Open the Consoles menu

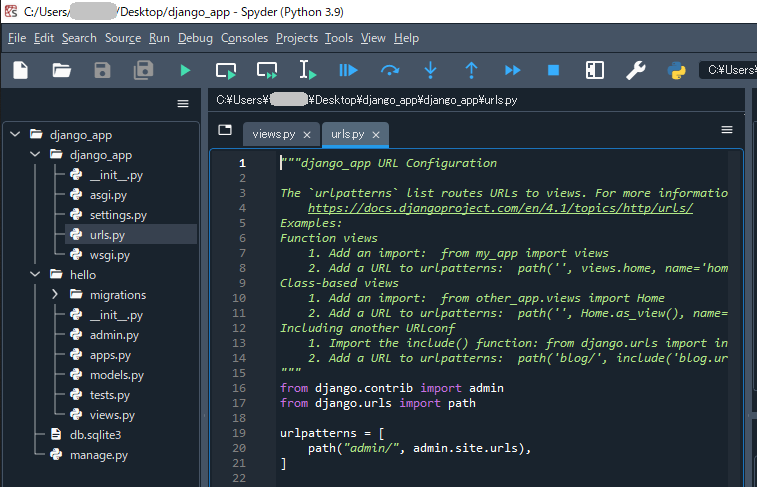coord(244,38)
